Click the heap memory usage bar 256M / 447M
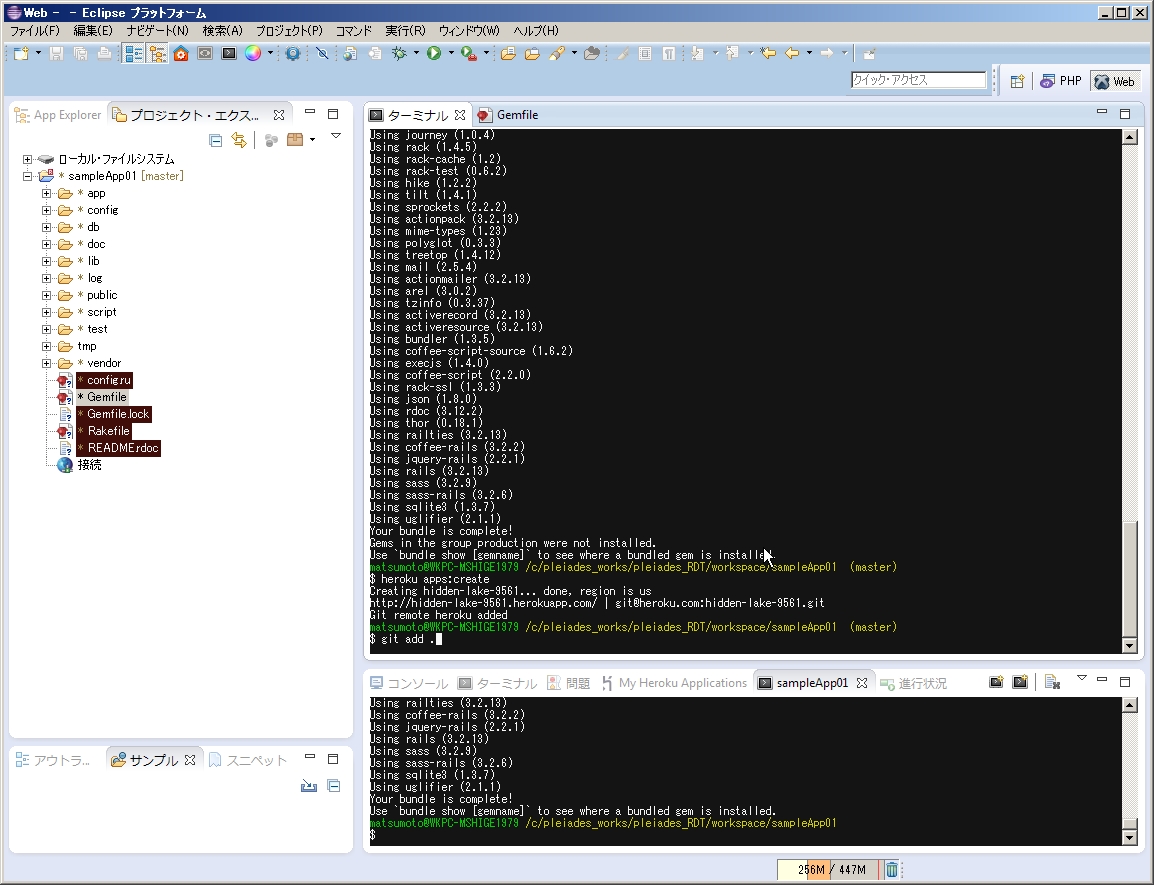Screen dimensions: 1154x885 [829, 870]
